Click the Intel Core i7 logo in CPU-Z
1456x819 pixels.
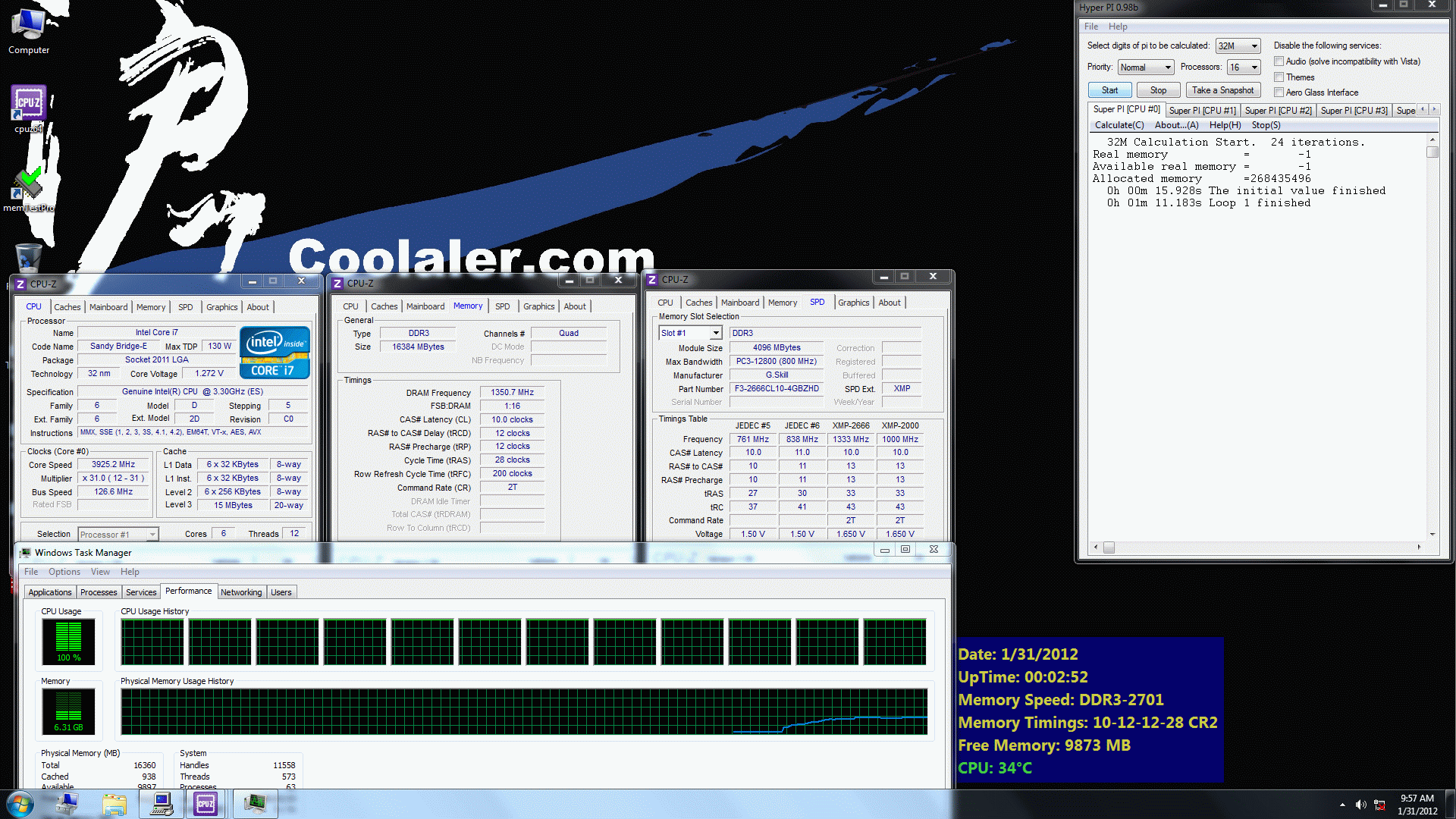275,352
